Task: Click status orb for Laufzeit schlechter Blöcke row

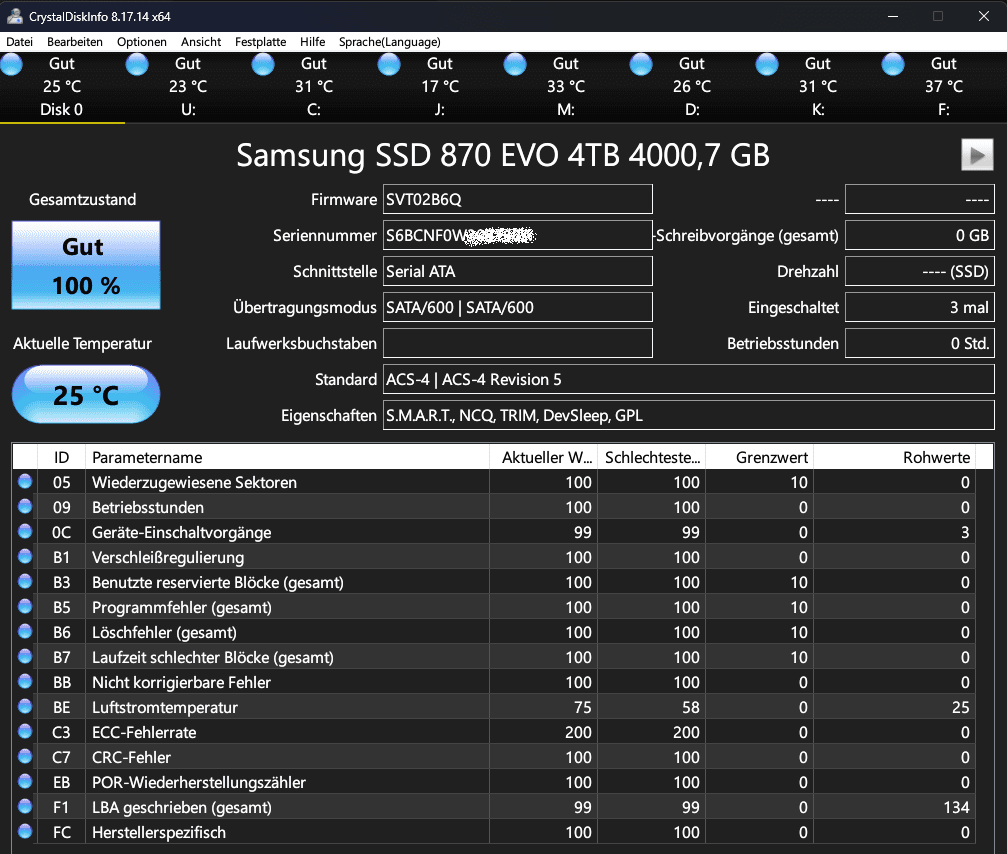Action: click(x=25, y=656)
